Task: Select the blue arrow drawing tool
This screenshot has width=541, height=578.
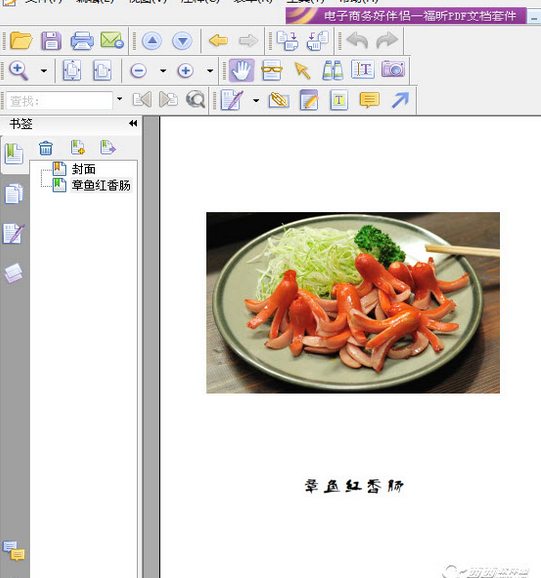Action: [x=400, y=100]
